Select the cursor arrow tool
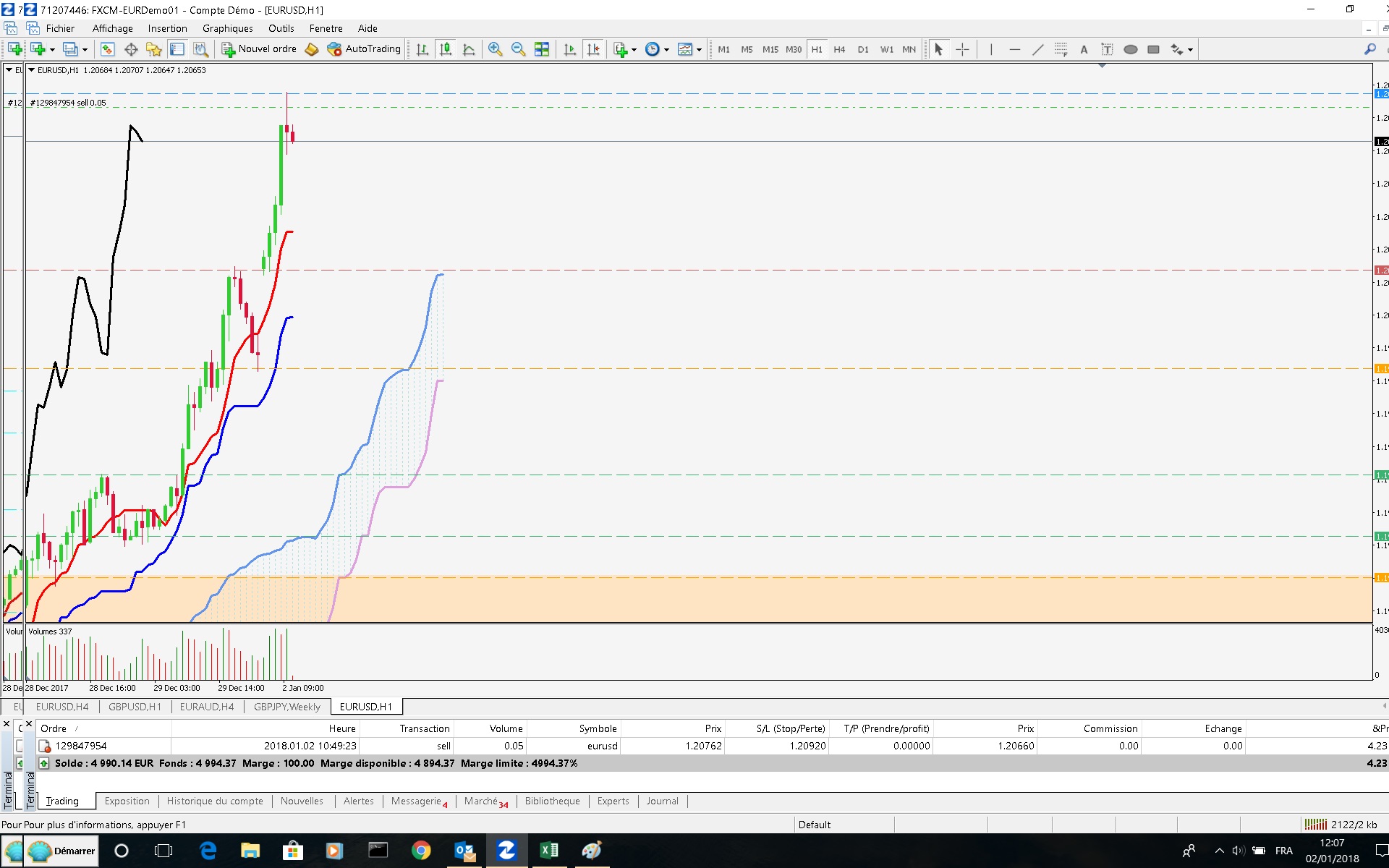 [x=938, y=49]
